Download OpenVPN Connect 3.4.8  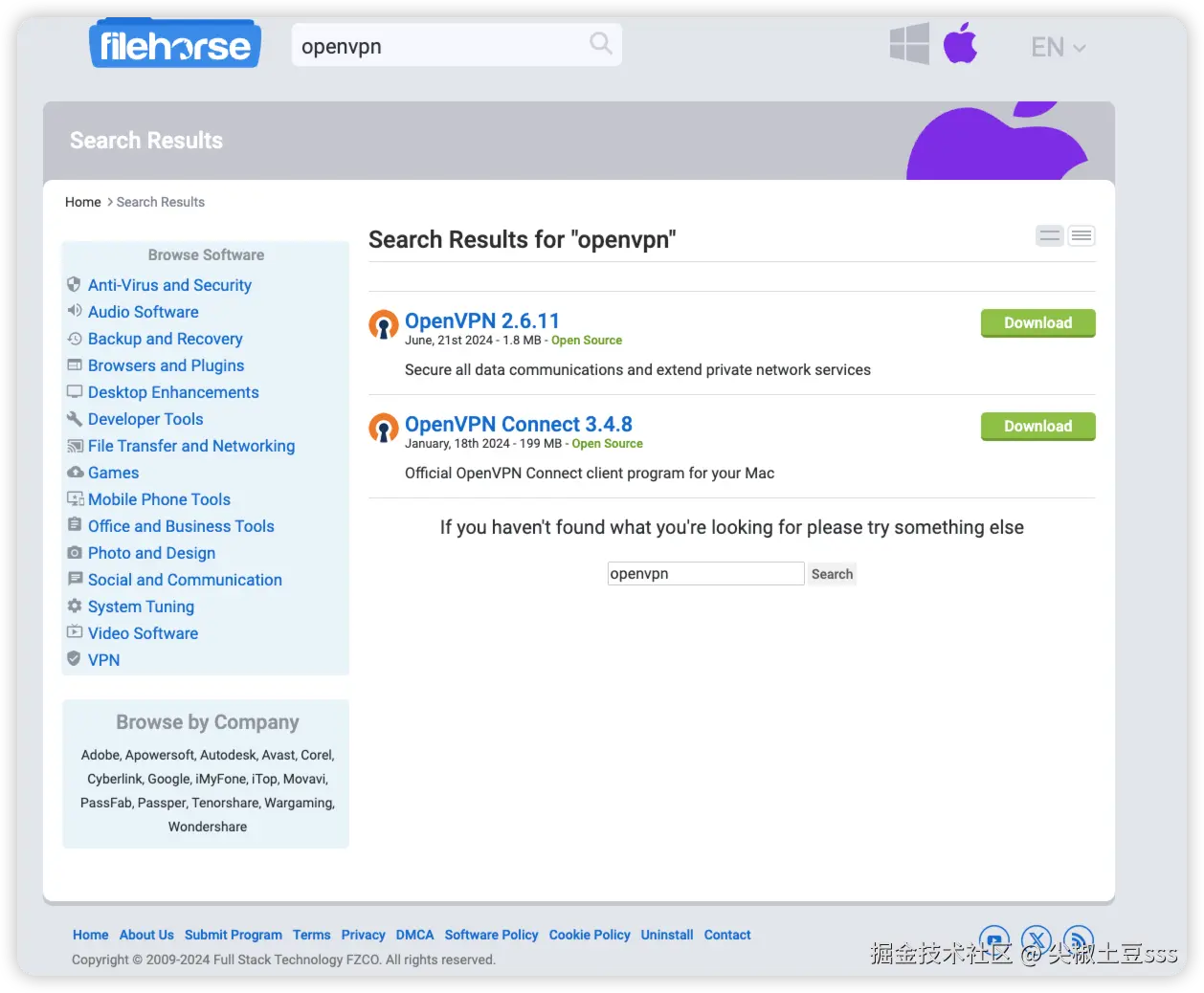click(x=1037, y=427)
